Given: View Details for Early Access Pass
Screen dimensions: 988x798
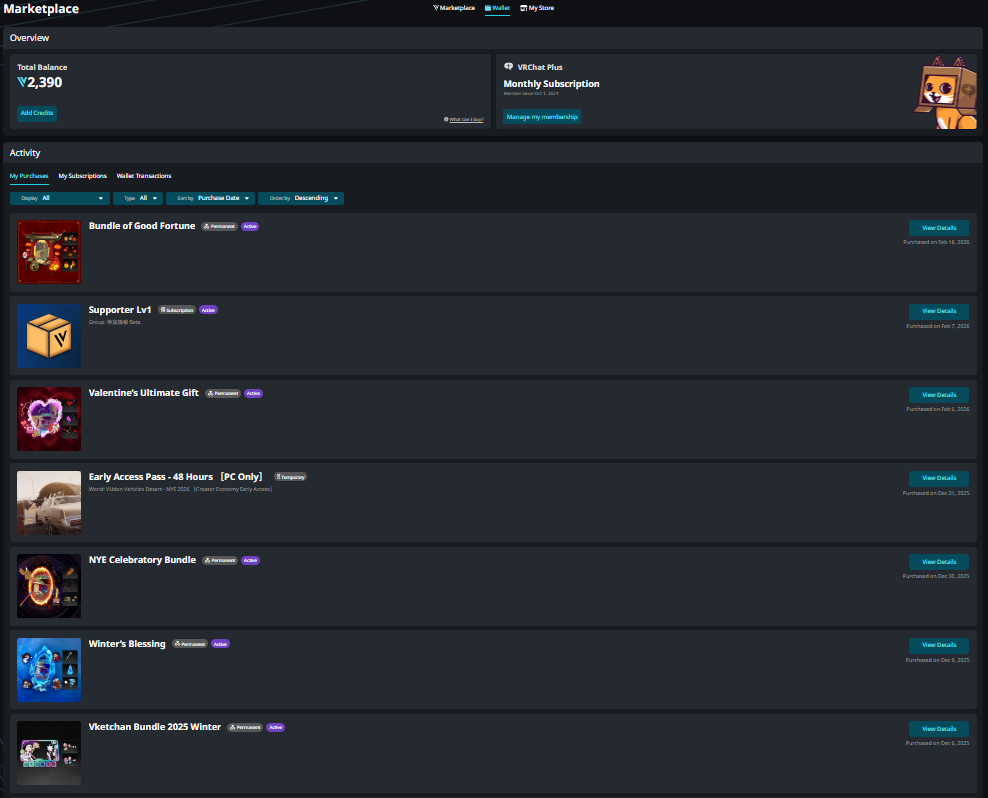Looking at the screenshot, I should coord(938,478).
